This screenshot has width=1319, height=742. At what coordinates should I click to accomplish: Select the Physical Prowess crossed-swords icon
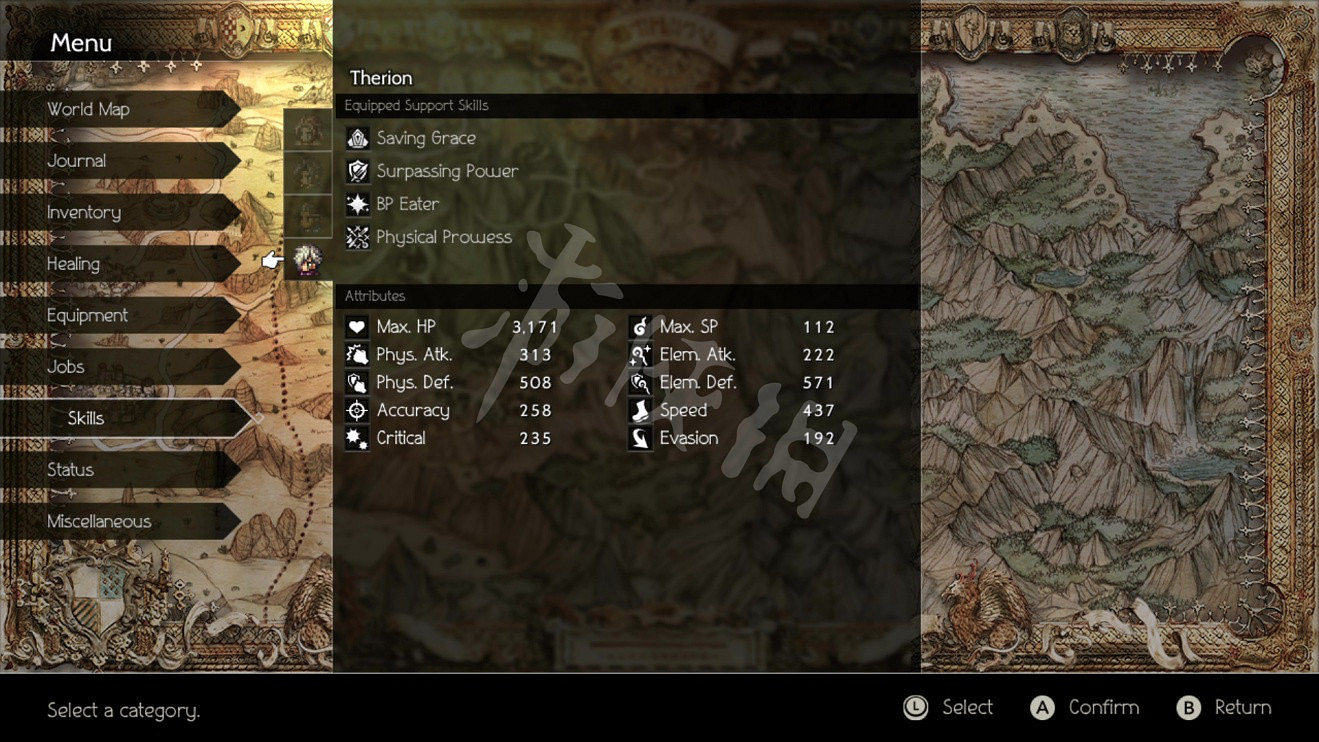pyautogui.click(x=357, y=237)
